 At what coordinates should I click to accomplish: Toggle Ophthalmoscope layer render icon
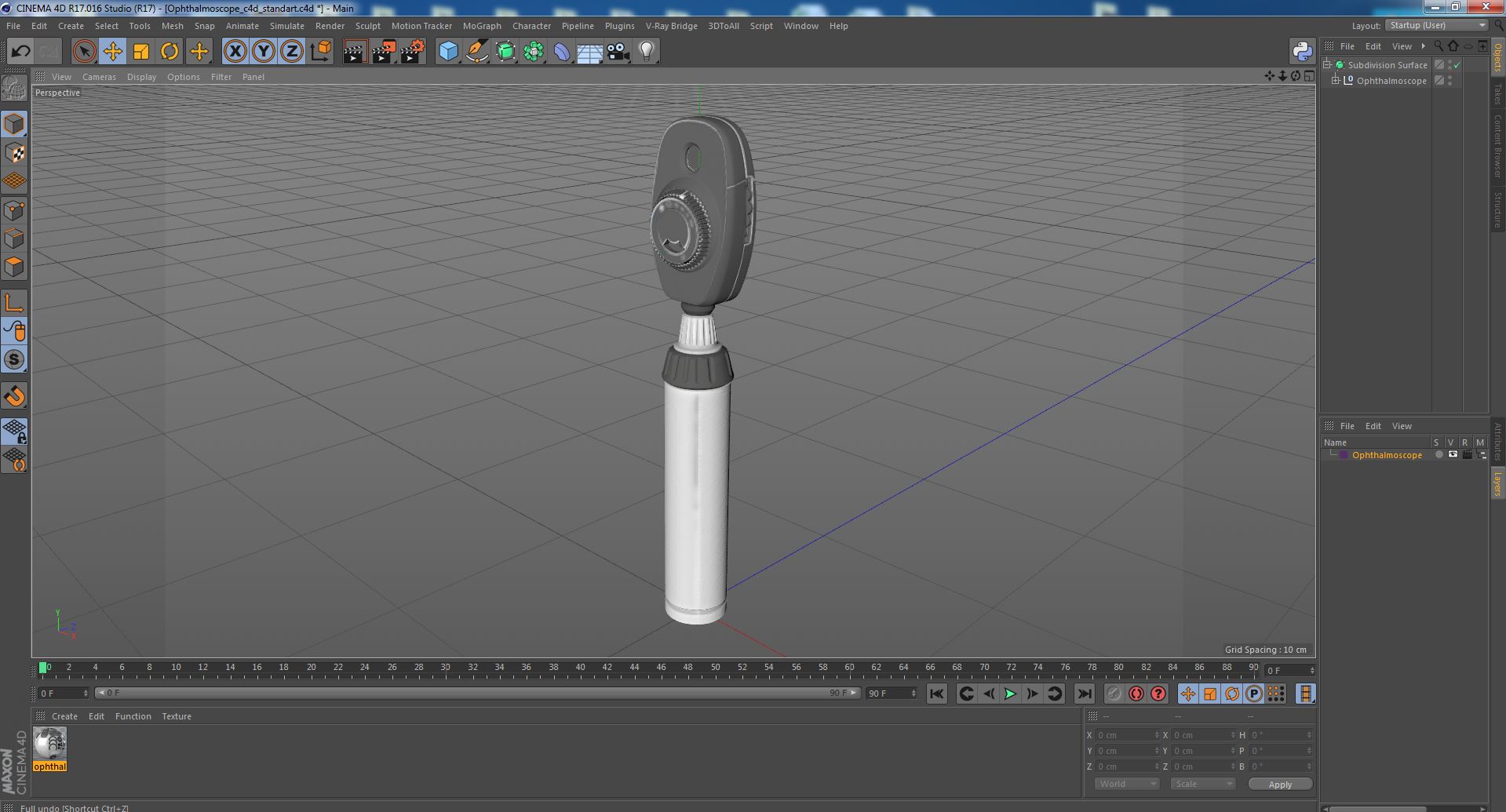(1467, 455)
